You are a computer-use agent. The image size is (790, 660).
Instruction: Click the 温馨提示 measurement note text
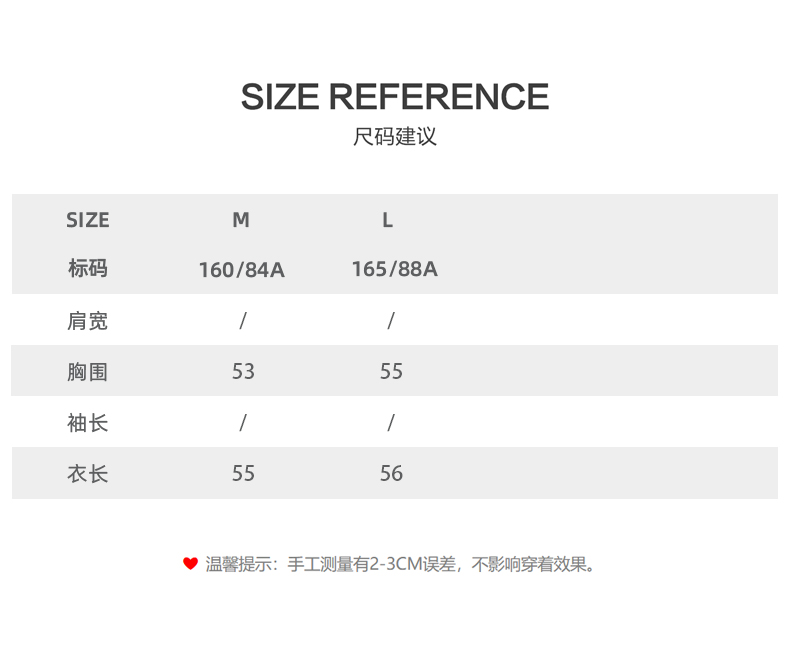click(402, 564)
